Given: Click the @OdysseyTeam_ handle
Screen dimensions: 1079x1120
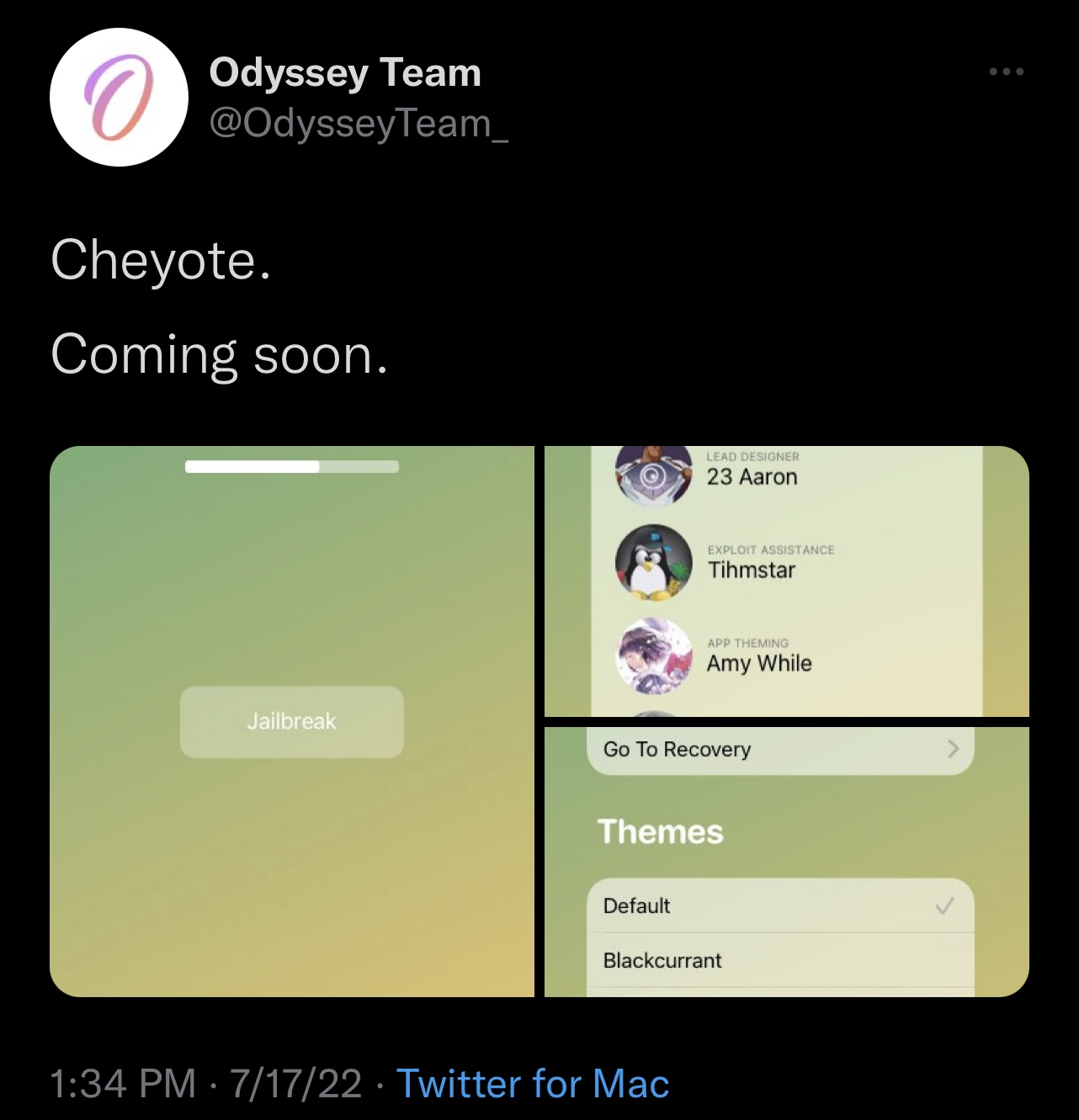Looking at the screenshot, I should [x=359, y=124].
